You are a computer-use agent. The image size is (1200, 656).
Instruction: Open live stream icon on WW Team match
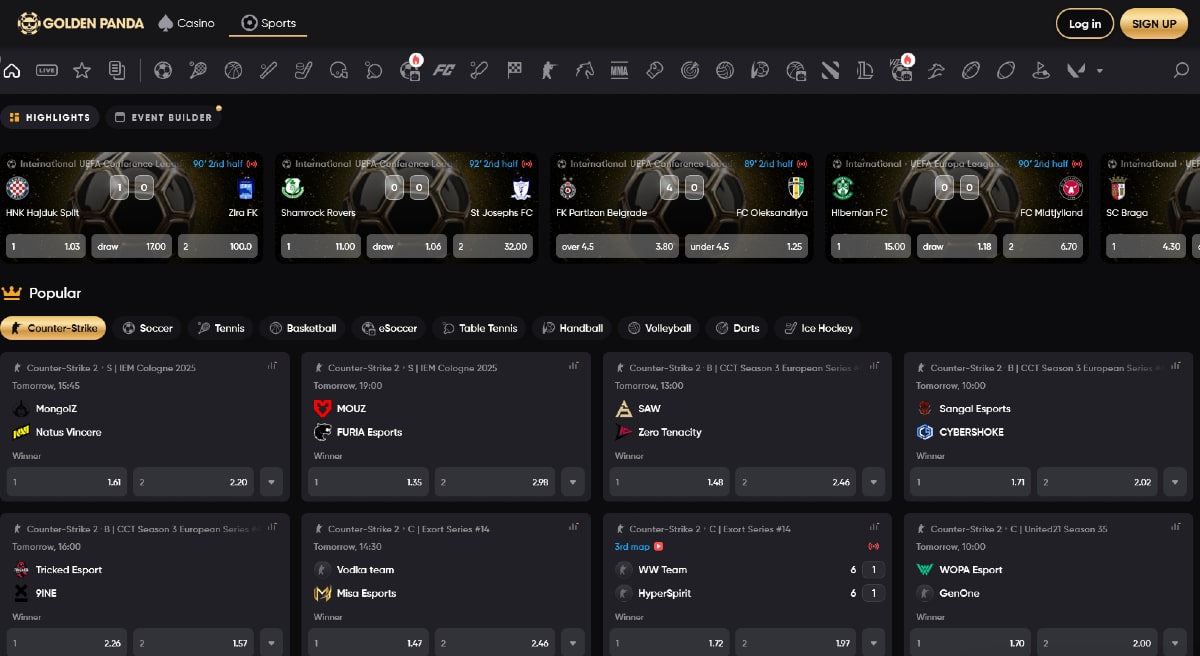click(658, 547)
